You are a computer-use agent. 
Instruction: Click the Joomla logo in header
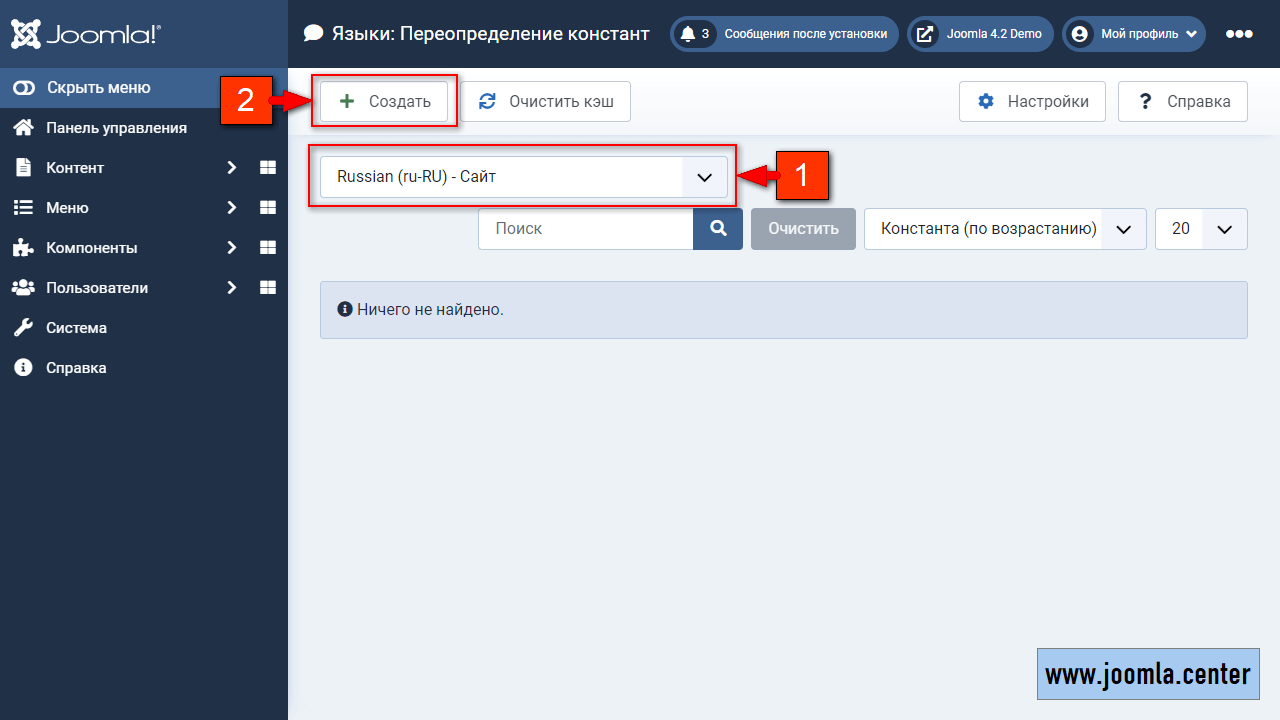coord(86,34)
